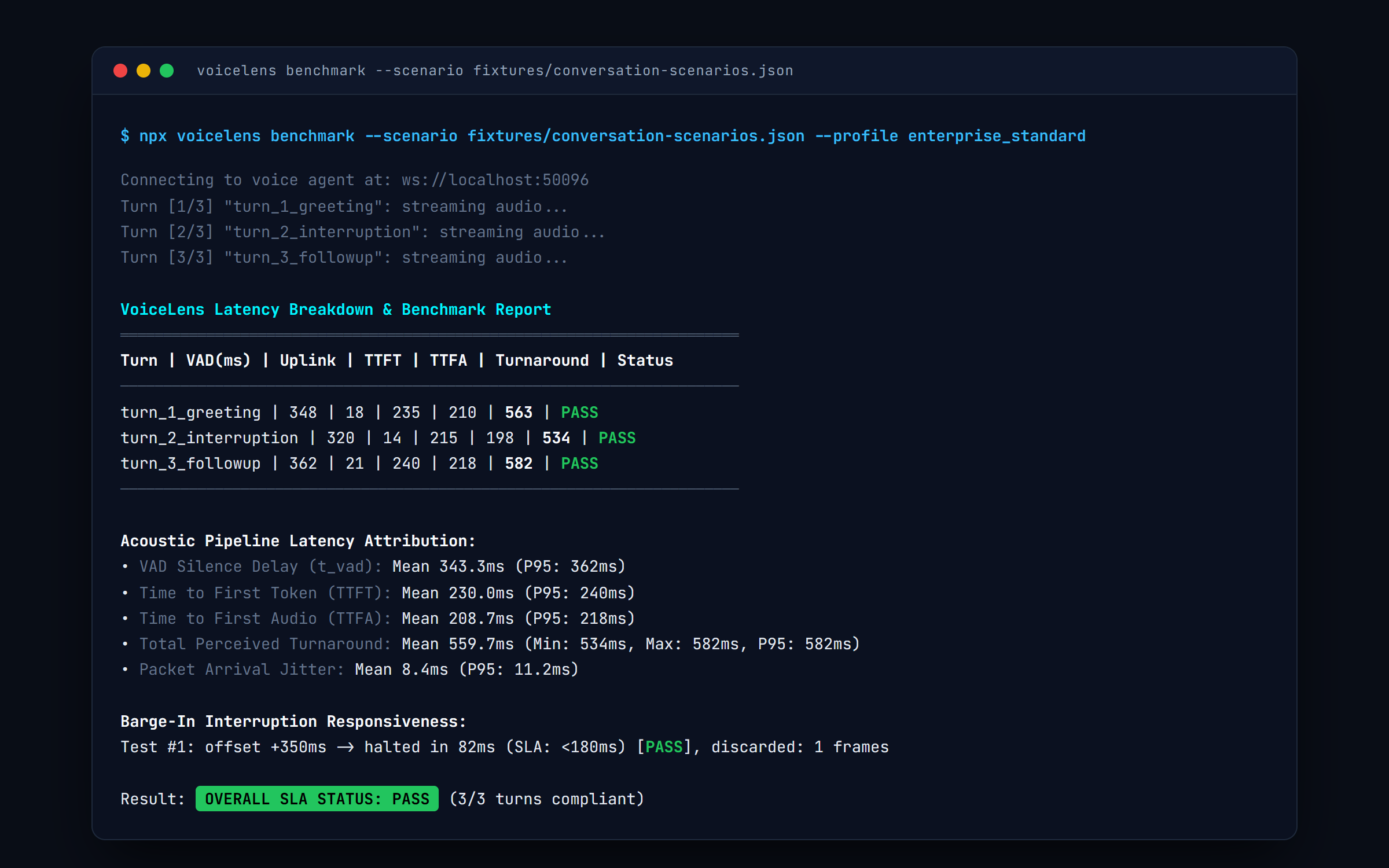1389x868 pixels.
Task: Click the green maximize window dot
Action: pyautogui.click(x=167, y=71)
